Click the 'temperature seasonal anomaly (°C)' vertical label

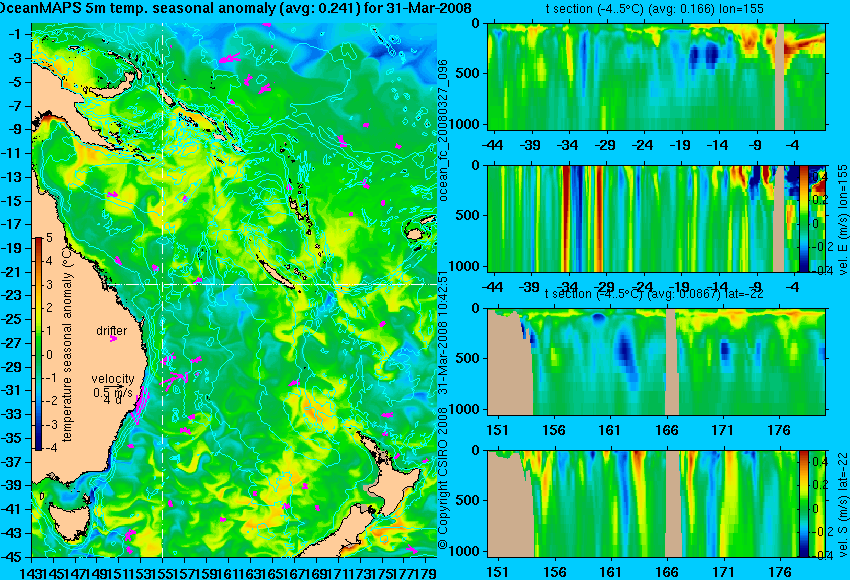pyautogui.click(x=67, y=344)
